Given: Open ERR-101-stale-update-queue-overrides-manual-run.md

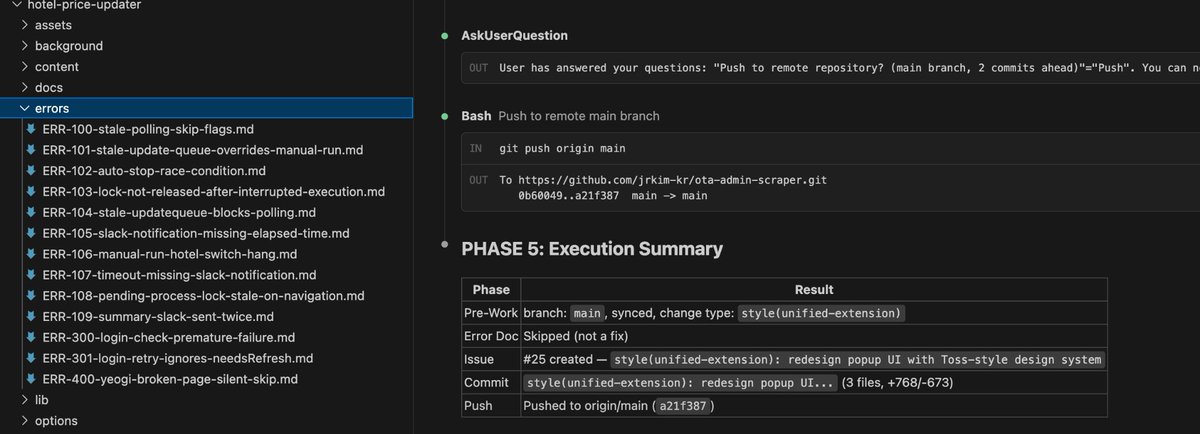Looking at the screenshot, I should (203, 150).
